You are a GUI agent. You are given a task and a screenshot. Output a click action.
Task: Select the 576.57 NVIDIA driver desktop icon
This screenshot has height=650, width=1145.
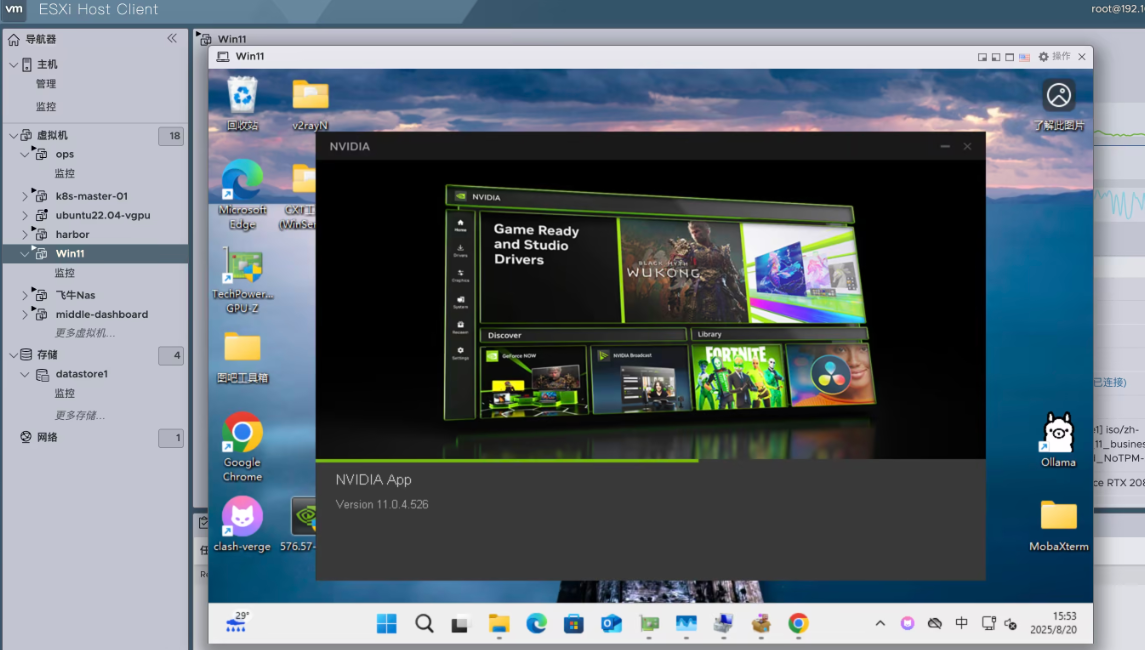coord(299,524)
